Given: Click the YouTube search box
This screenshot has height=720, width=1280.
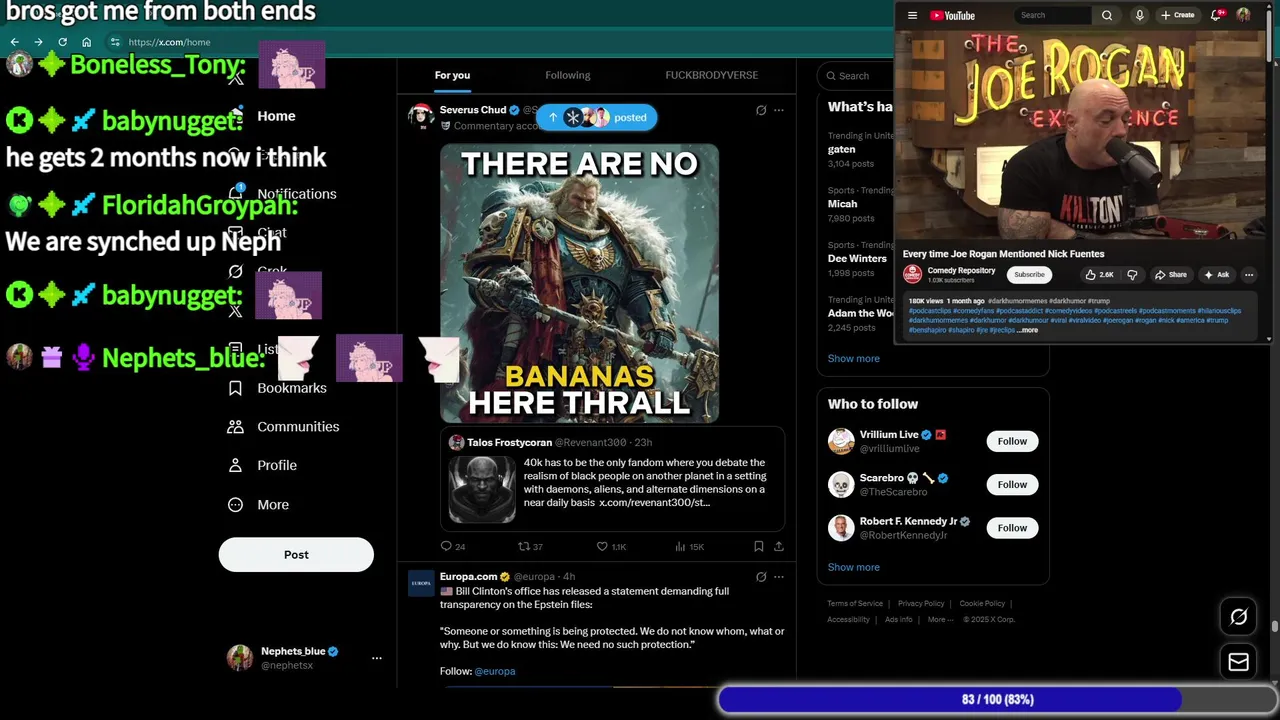Looking at the screenshot, I should click(1053, 15).
